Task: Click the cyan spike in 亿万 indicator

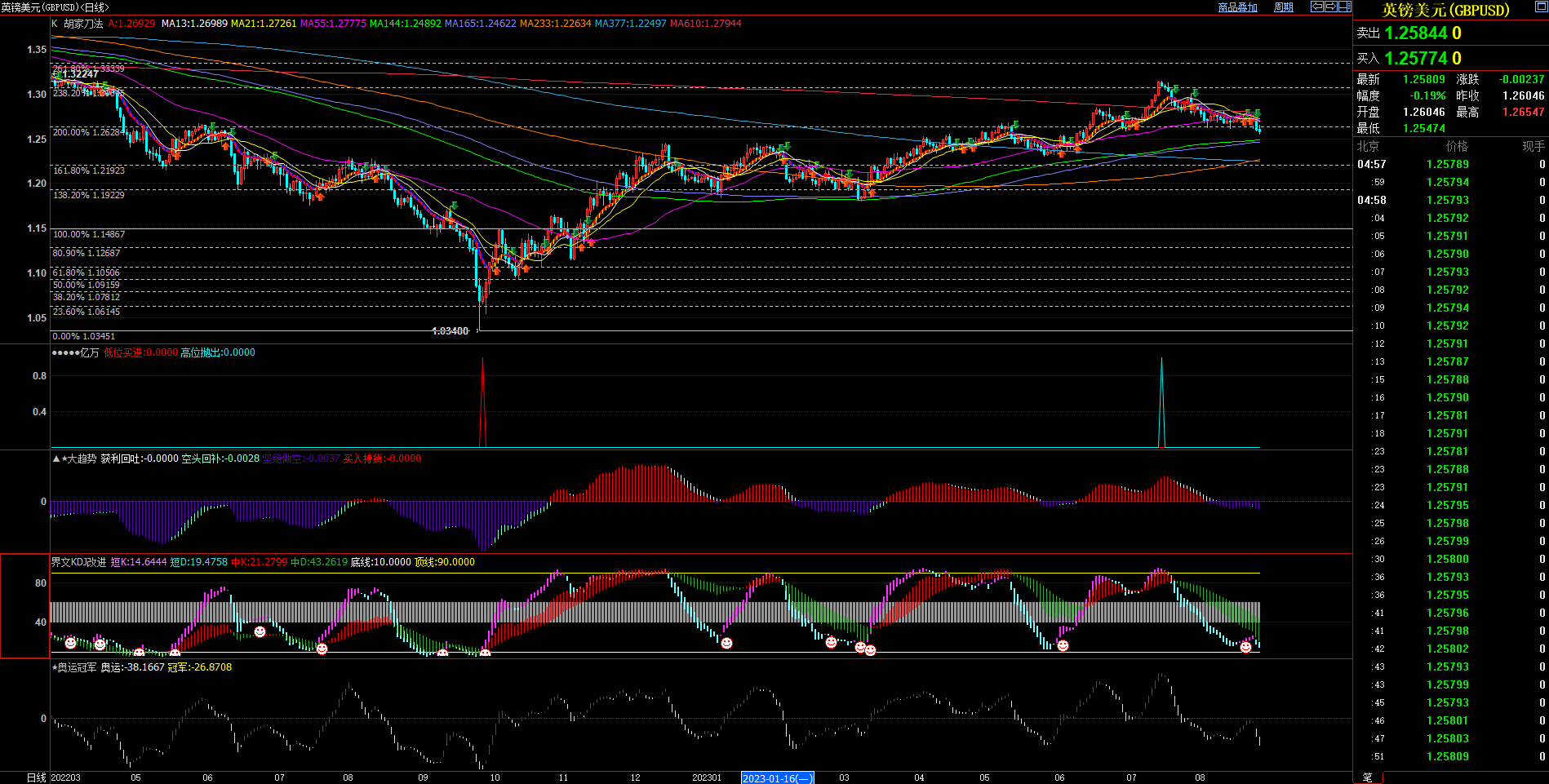Action: pos(1161,400)
